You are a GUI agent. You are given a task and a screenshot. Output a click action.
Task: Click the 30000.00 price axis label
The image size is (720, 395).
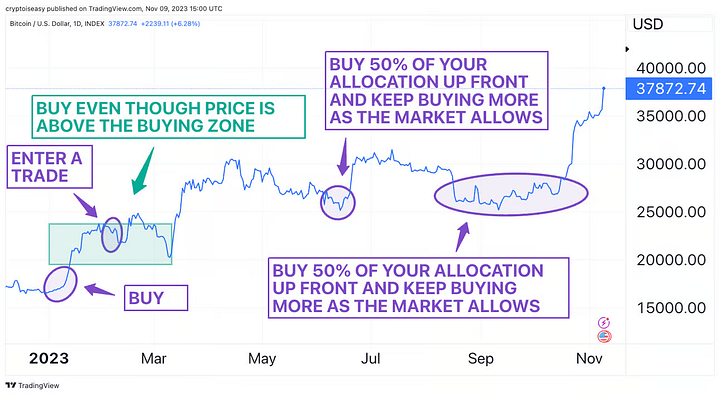pyautogui.click(x=671, y=164)
